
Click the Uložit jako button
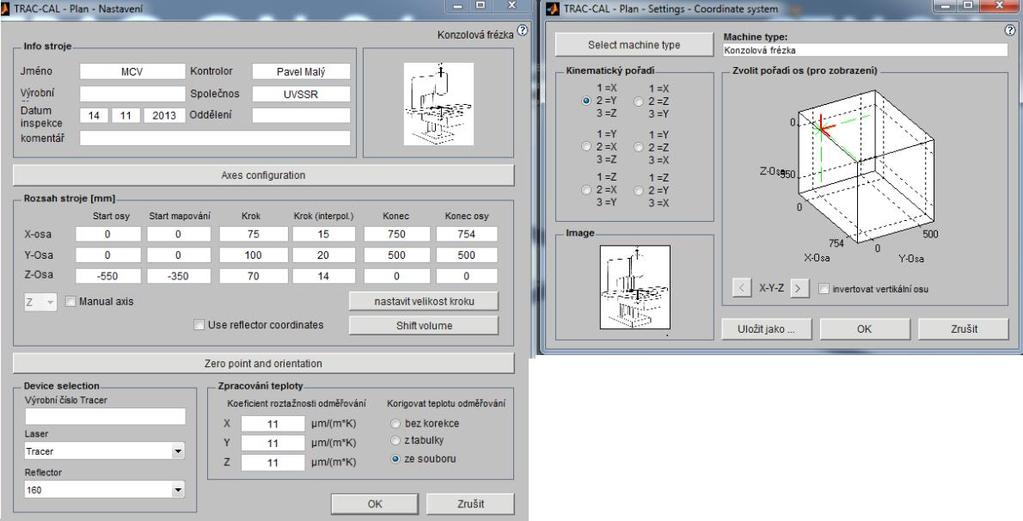click(x=767, y=329)
